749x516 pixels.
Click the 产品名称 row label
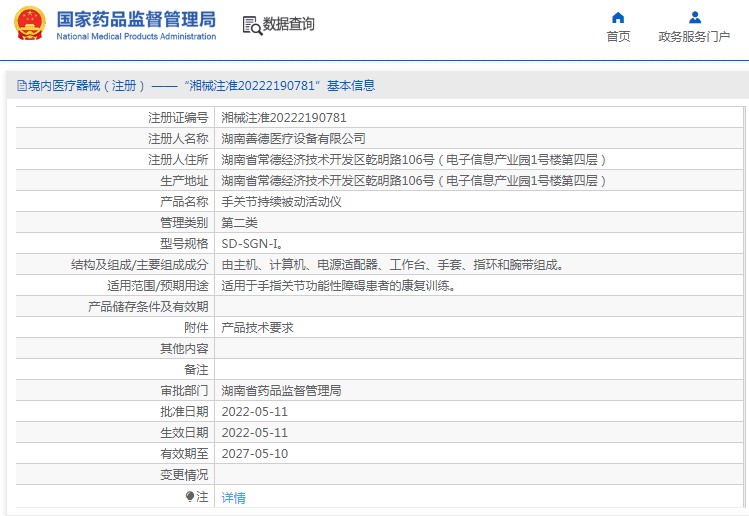(x=184, y=202)
